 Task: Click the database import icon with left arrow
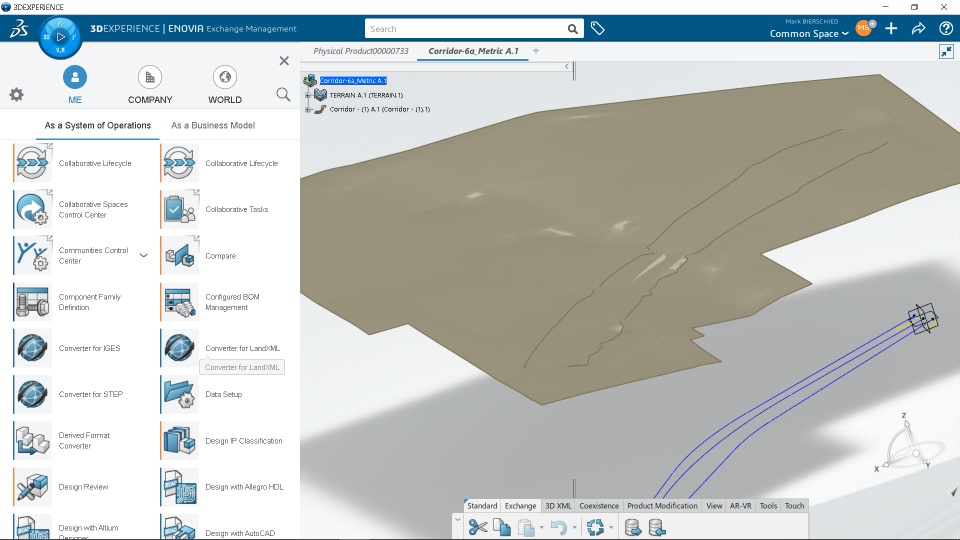pyautogui.click(x=657, y=527)
